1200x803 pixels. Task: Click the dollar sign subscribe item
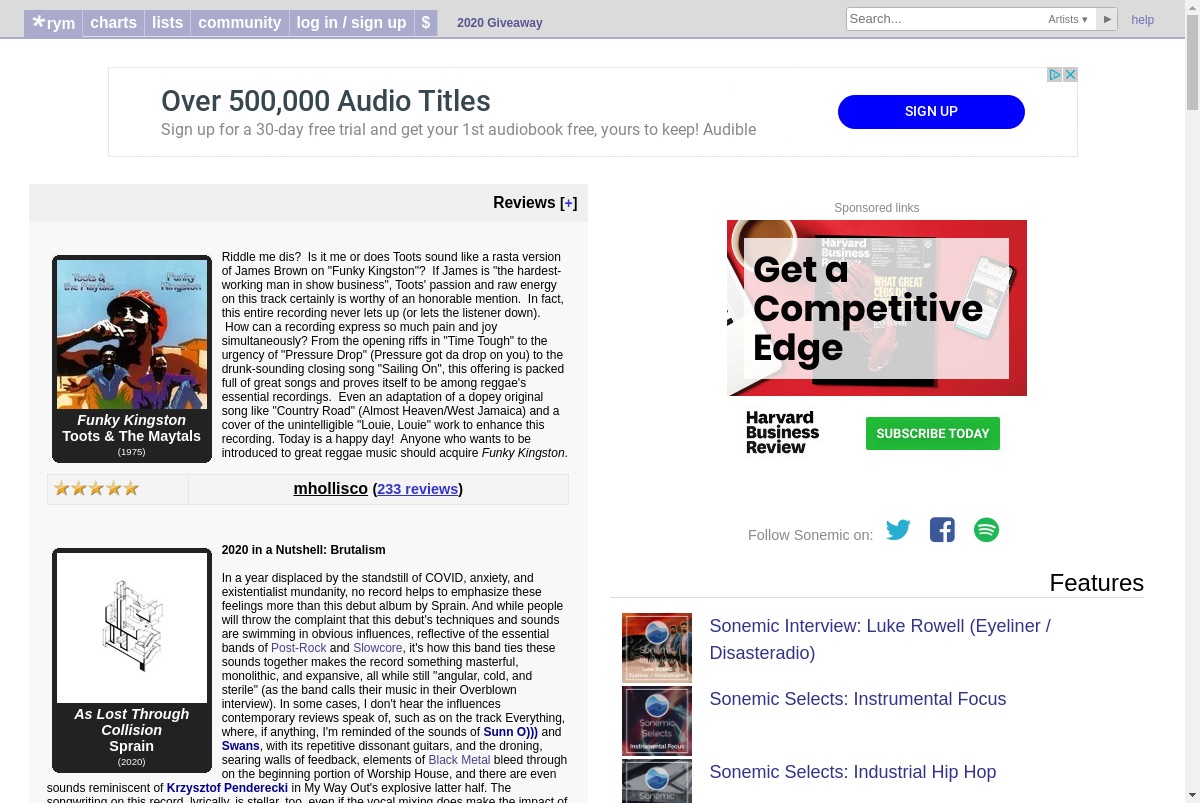tap(426, 22)
